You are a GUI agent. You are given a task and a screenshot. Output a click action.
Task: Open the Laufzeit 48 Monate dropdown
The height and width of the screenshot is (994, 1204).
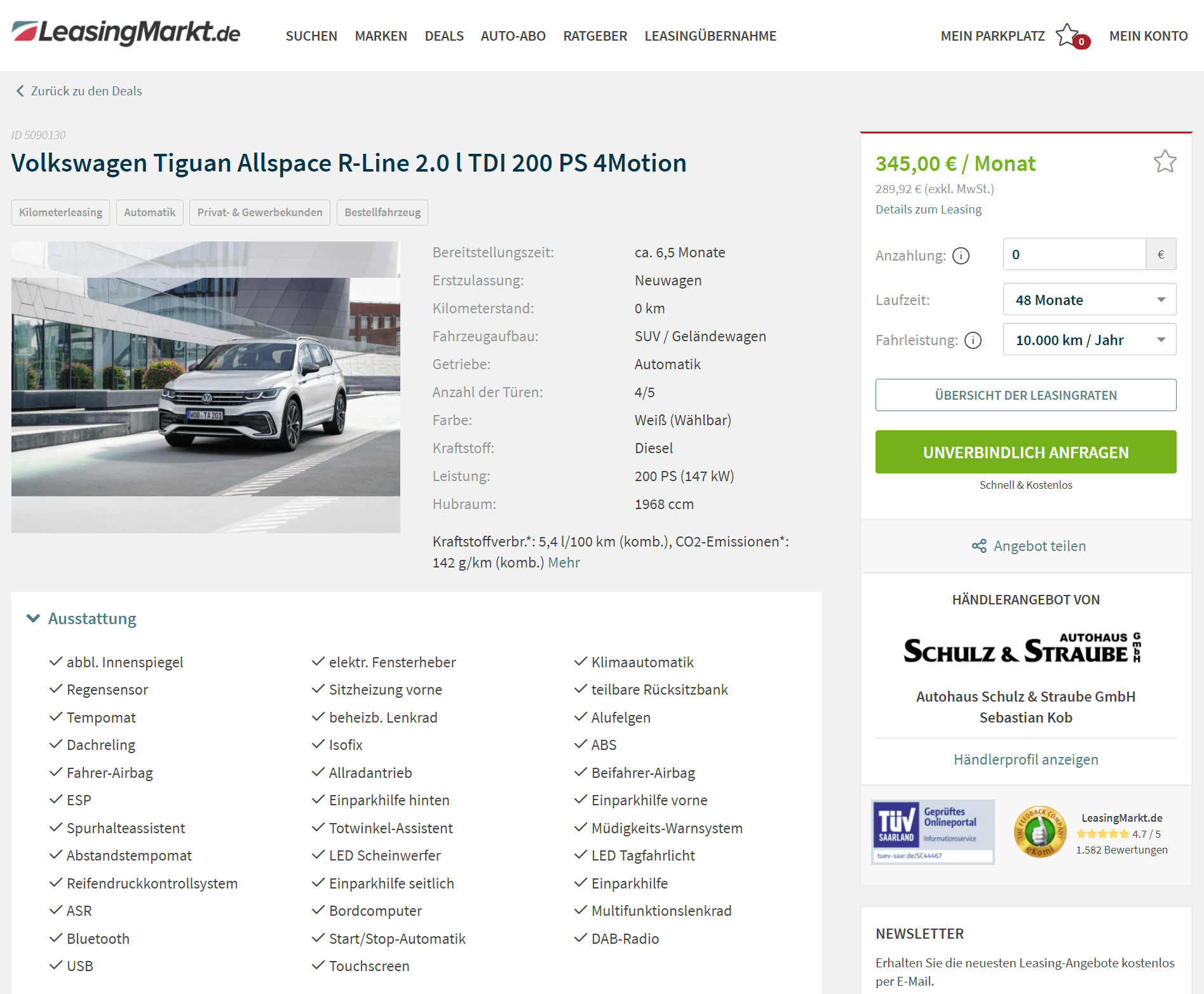(1089, 299)
